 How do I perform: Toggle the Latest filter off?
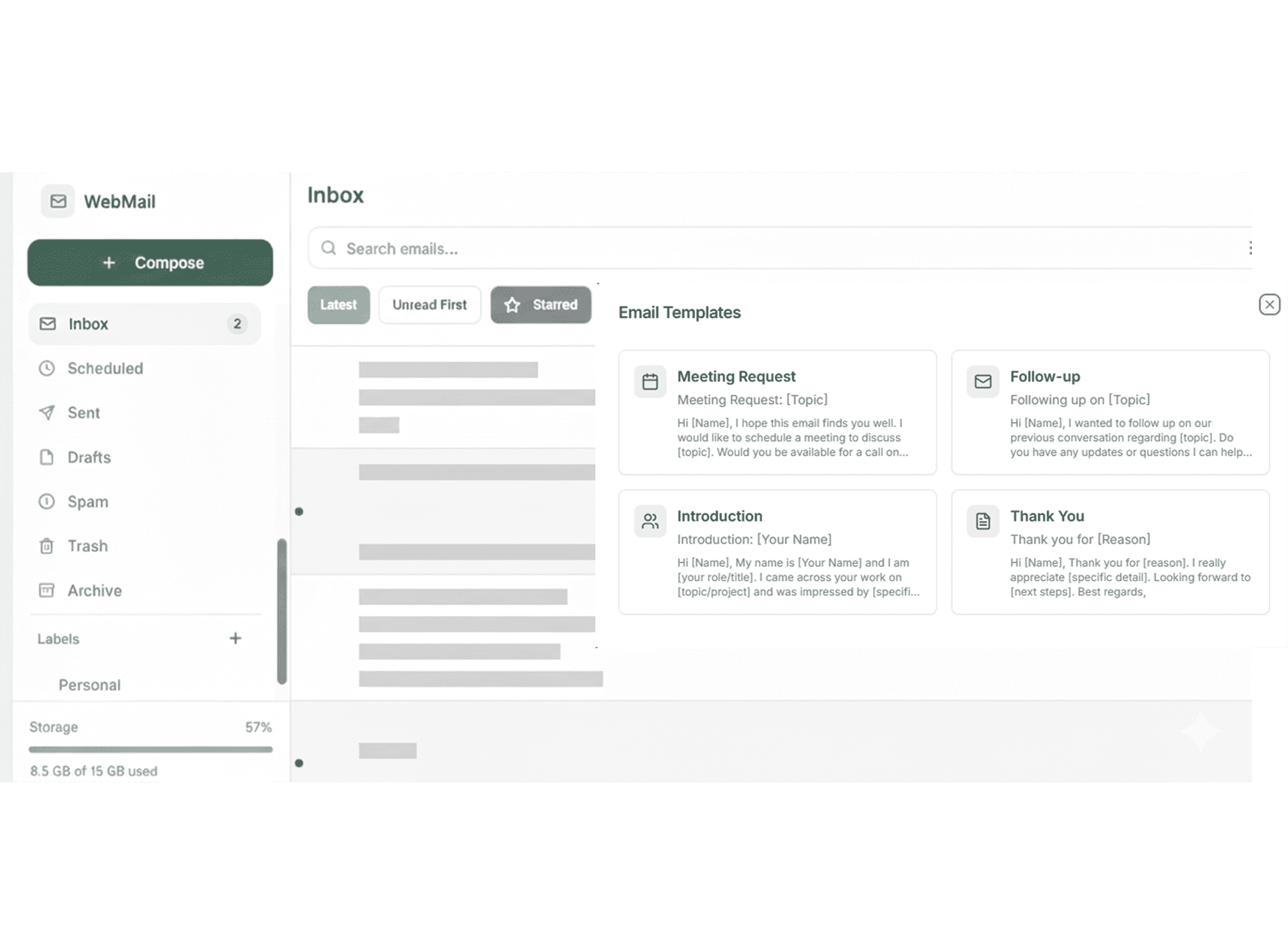(x=338, y=304)
